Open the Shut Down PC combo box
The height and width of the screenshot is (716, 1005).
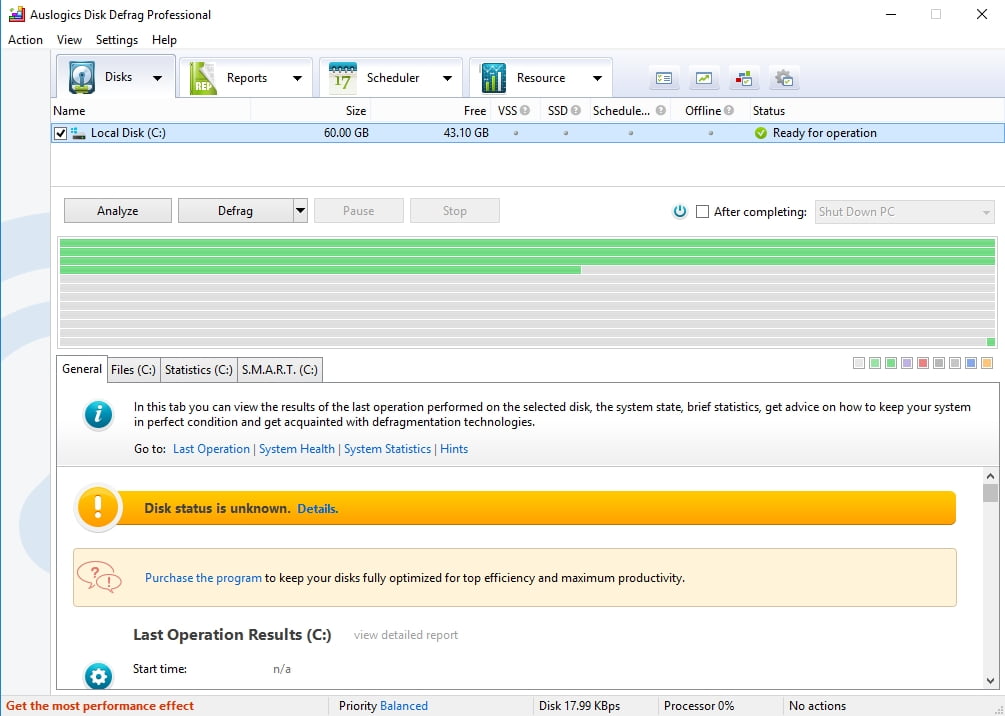pos(905,212)
